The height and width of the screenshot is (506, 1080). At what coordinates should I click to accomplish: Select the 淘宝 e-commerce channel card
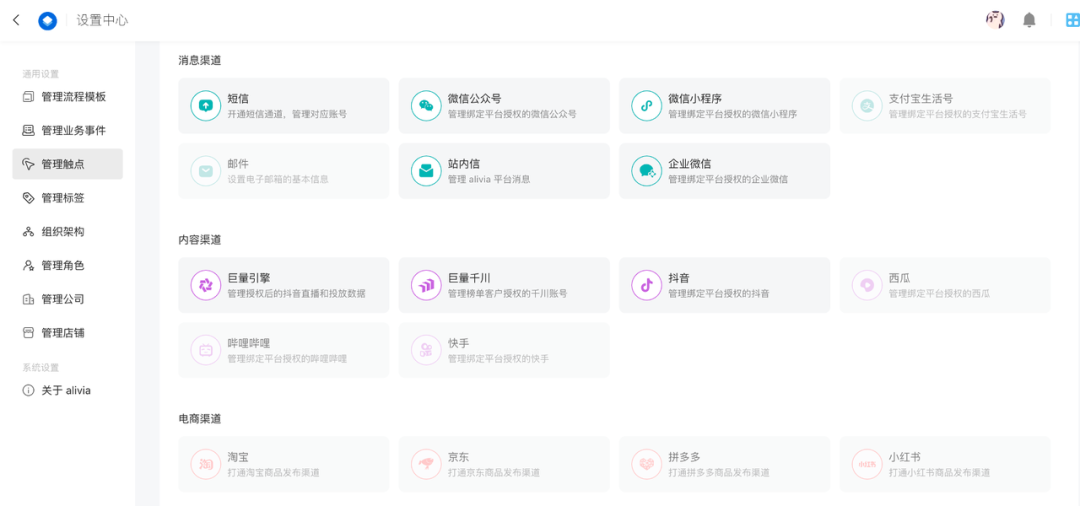pos(283,464)
